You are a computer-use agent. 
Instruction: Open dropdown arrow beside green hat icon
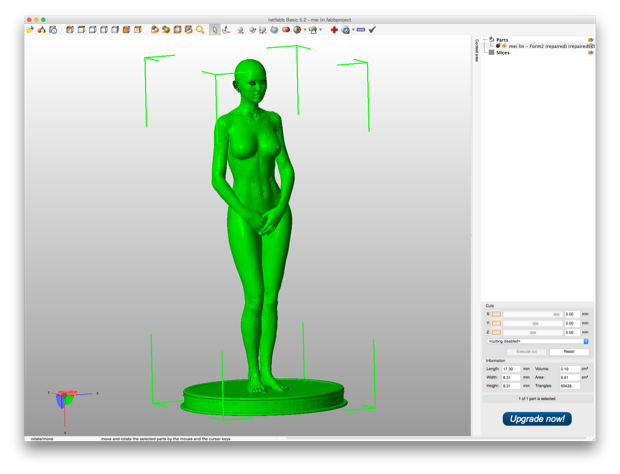pos(320,30)
